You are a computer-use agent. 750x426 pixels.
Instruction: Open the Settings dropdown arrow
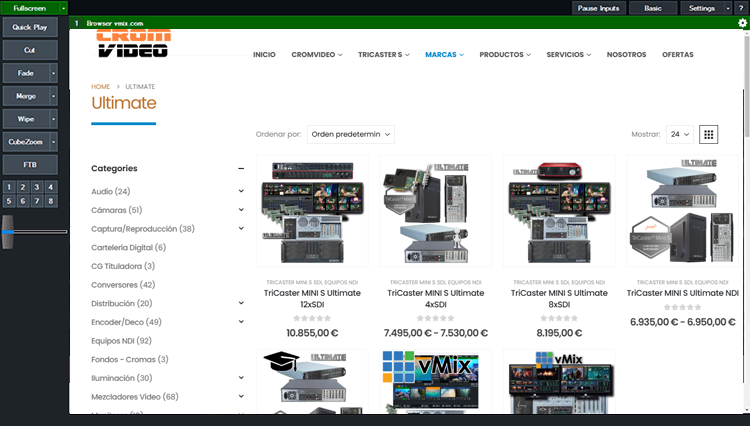point(728,8)
